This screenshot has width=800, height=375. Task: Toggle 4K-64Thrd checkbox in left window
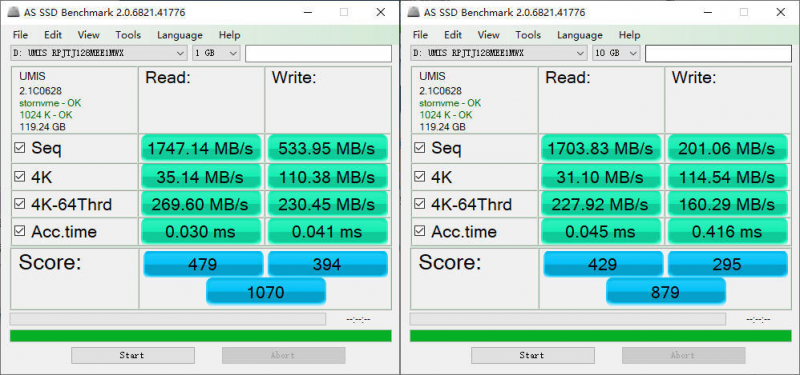[19, 204]
